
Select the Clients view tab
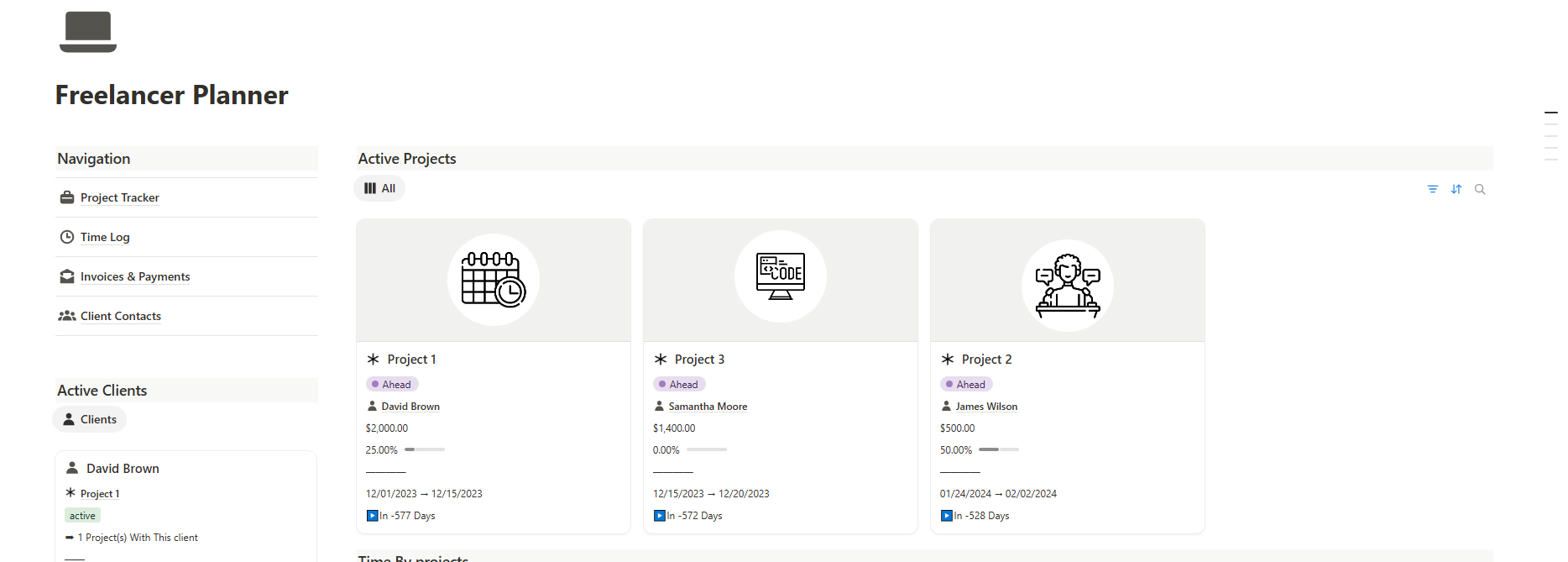pos(90,419)
